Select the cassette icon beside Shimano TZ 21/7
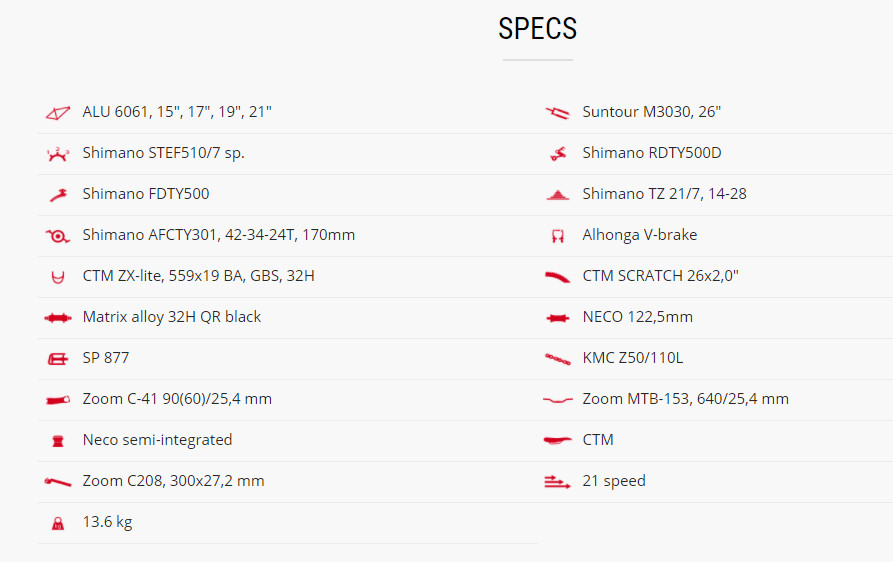This screenshot has width=893, height=562. 558,195
